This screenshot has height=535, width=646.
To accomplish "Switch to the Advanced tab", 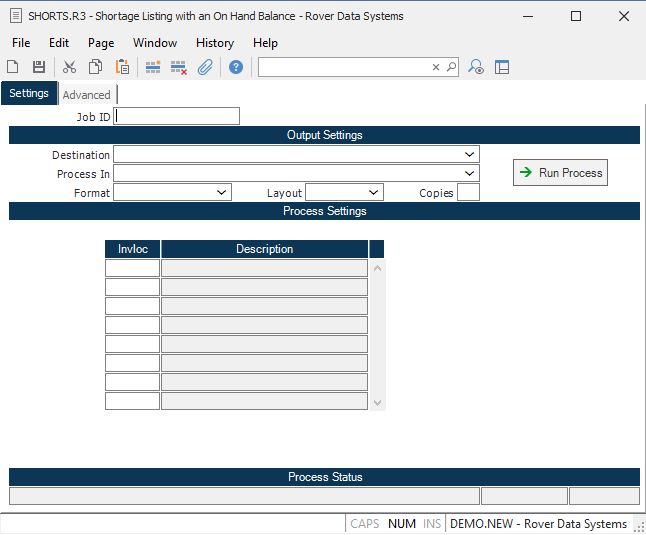I will [x=87, y=95].
